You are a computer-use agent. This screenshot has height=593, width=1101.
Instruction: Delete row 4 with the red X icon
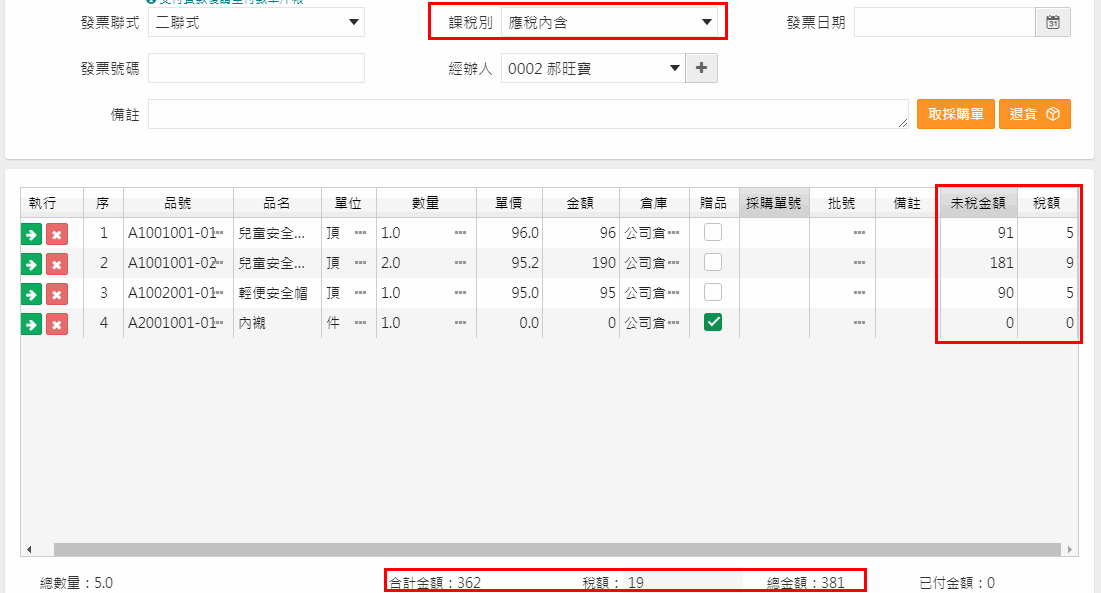pos(57,324)
